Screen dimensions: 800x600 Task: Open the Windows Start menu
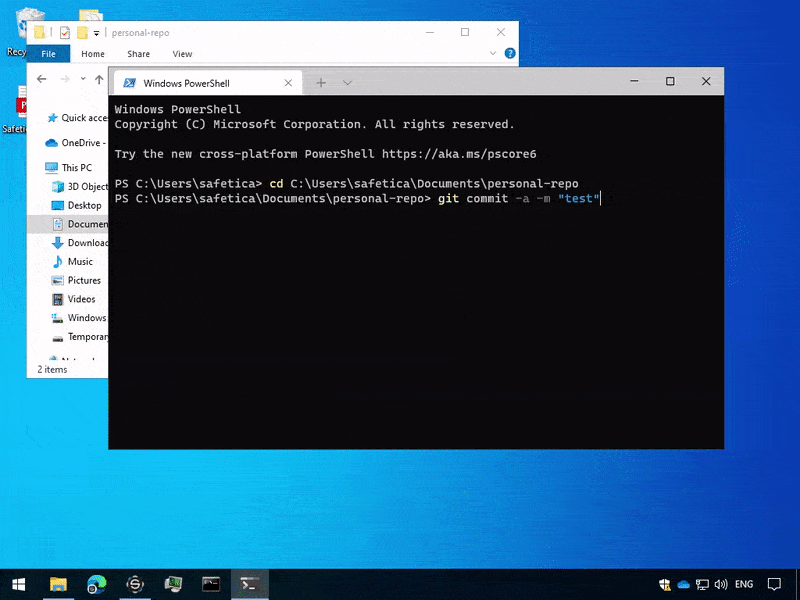[18, 583]
